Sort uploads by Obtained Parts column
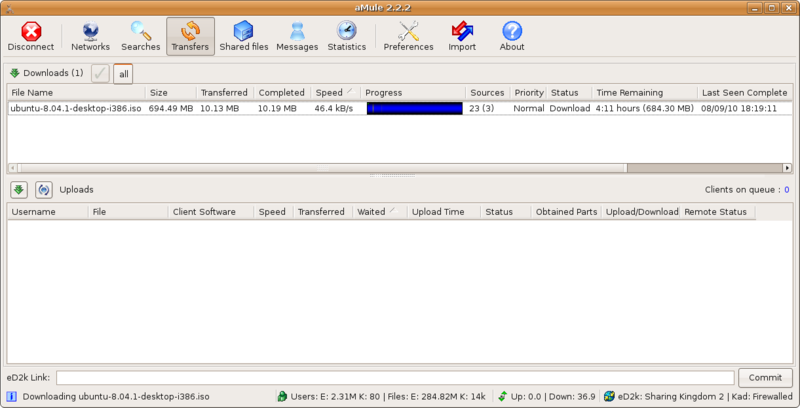Image resolution: width=800 pixels, height=408 pixels. 566,212
